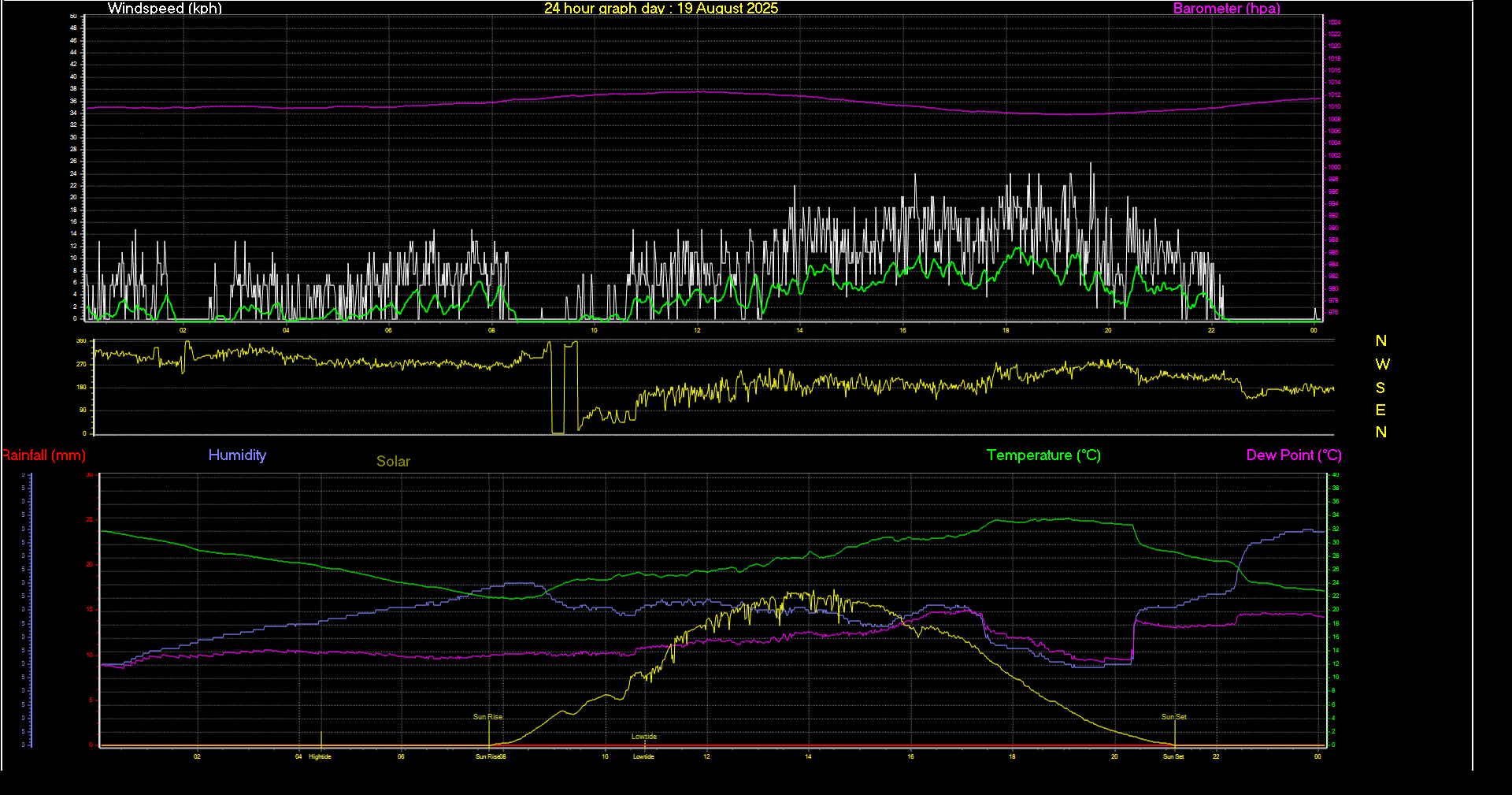
Task: Click '06' hour tick below windspeed graph
Action: tap(388, 330)
